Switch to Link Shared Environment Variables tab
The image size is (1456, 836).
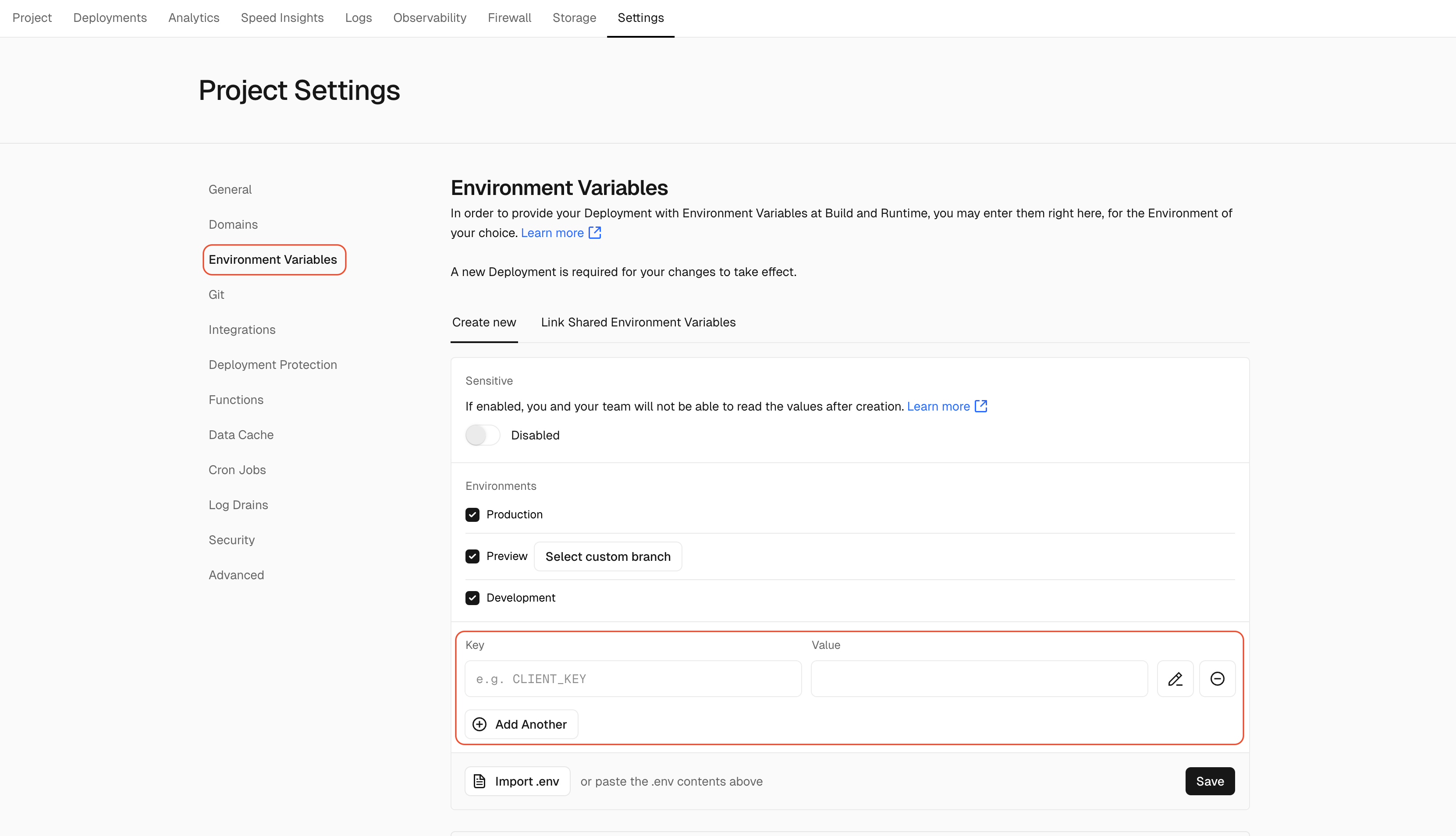(638, 322)
